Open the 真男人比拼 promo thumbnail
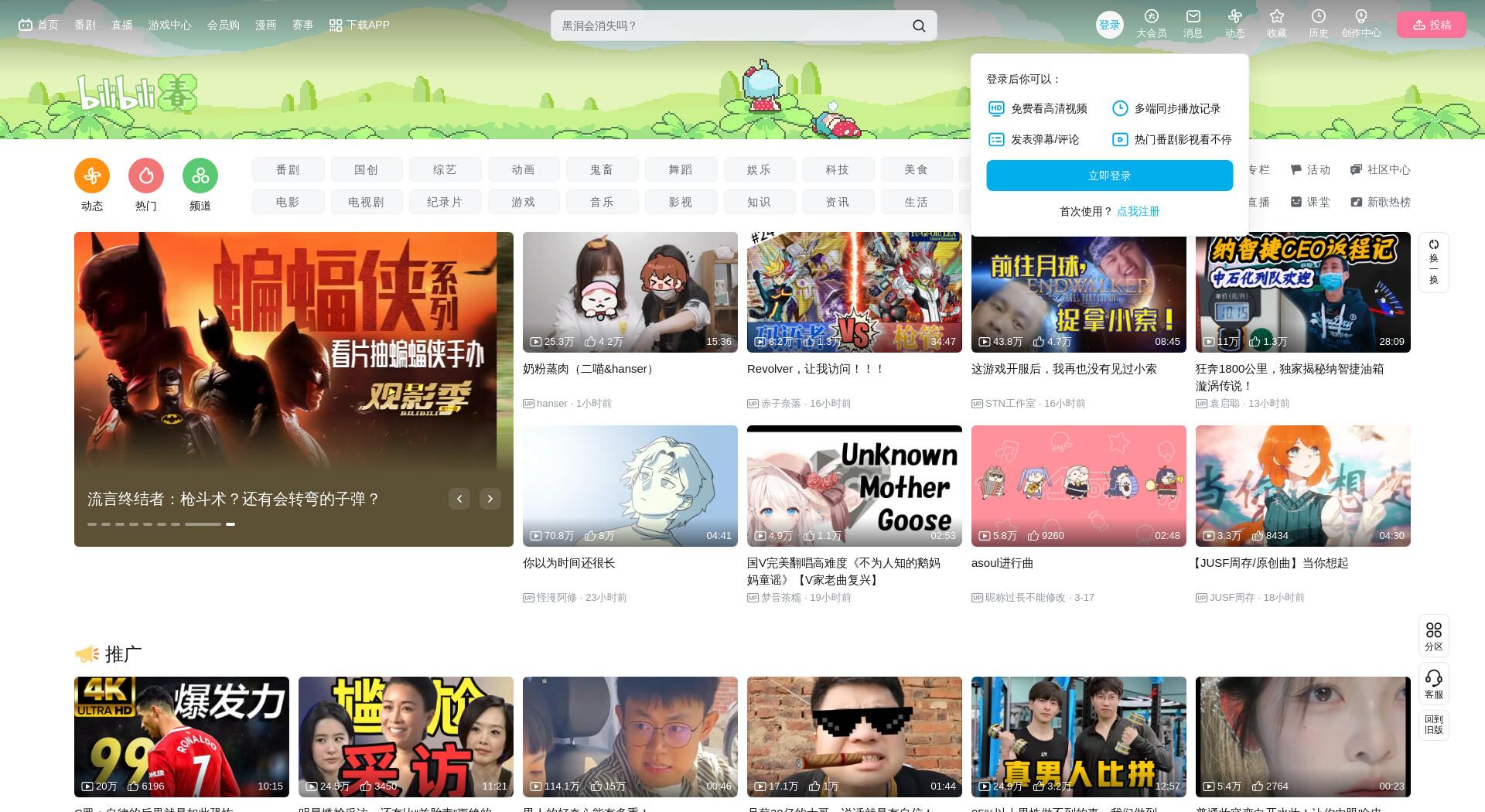 pos(1079,737)
